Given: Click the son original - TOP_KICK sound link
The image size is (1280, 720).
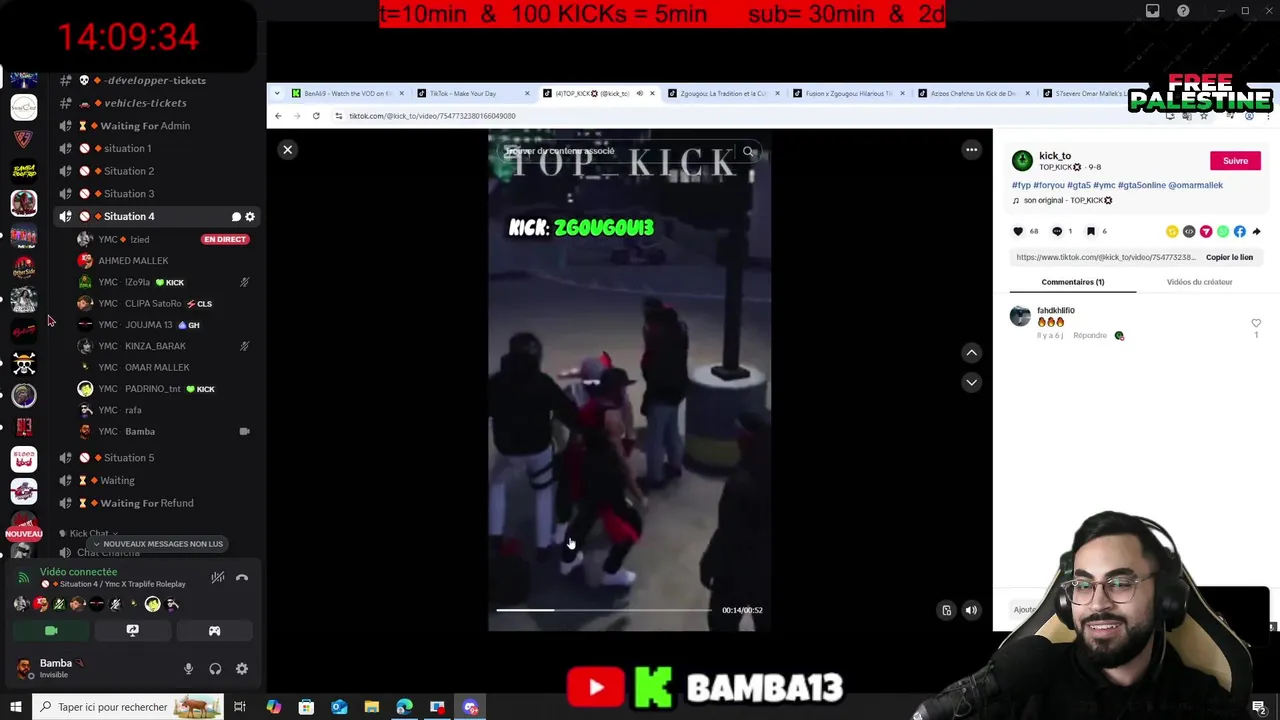Looking at the screenshot, I should pos(1068,200).
